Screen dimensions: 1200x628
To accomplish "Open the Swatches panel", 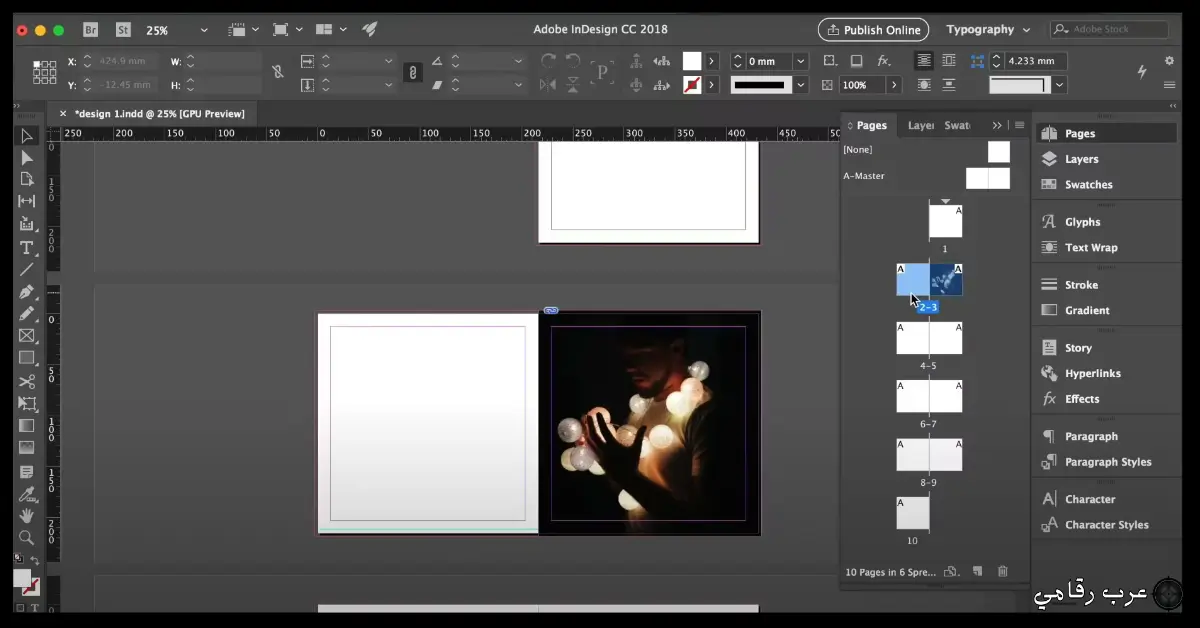I will (x=1087, y=184).
